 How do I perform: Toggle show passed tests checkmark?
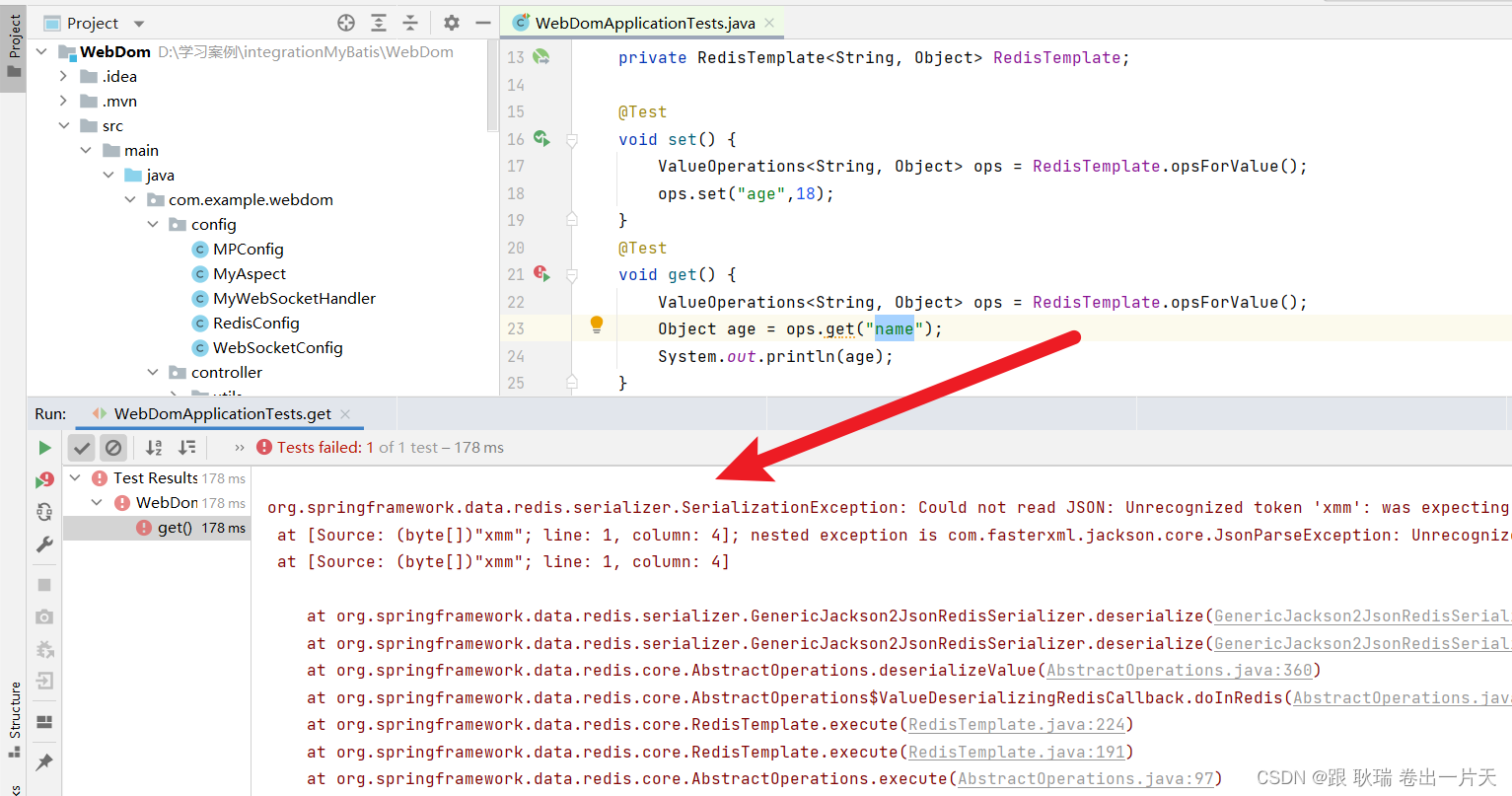pos(81,447)
